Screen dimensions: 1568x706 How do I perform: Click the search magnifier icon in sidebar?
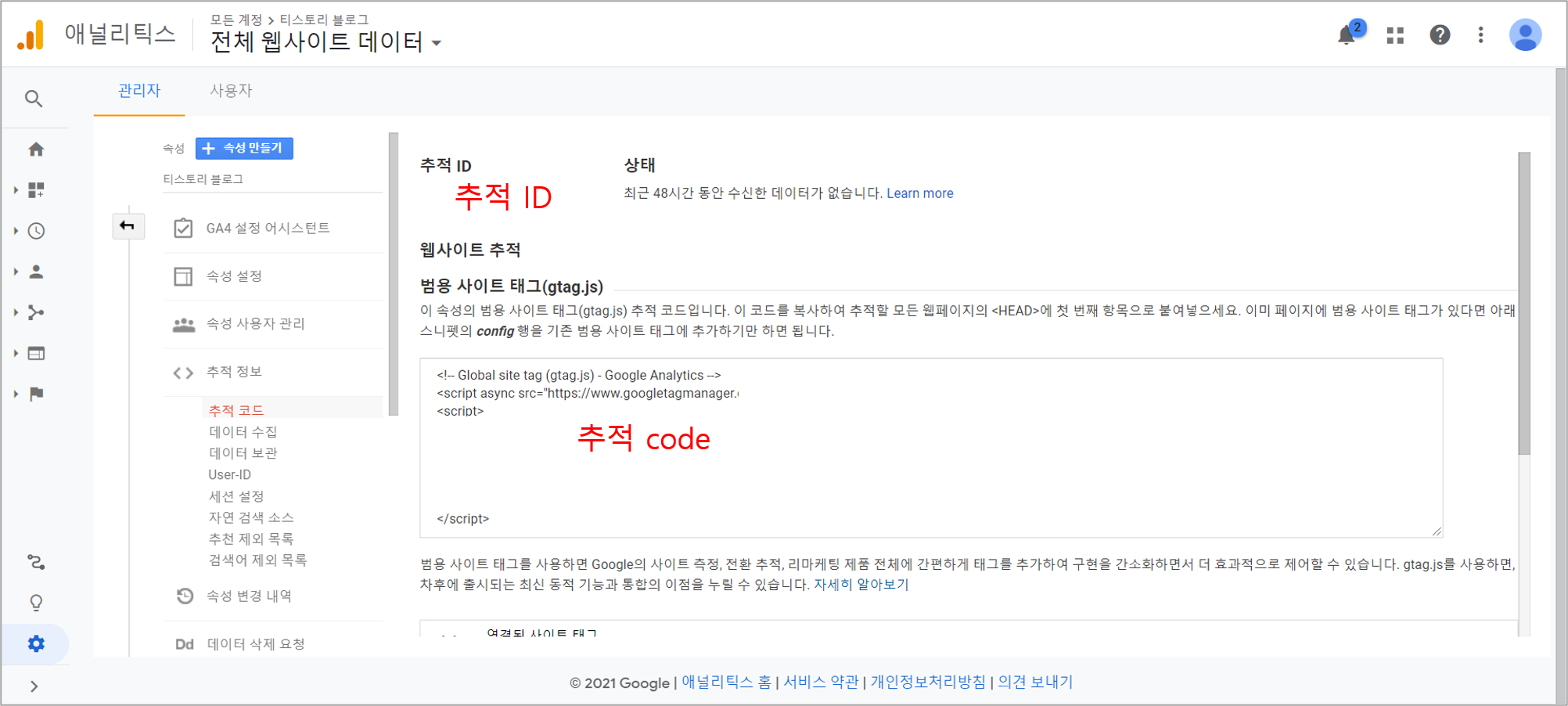point(34,99)
